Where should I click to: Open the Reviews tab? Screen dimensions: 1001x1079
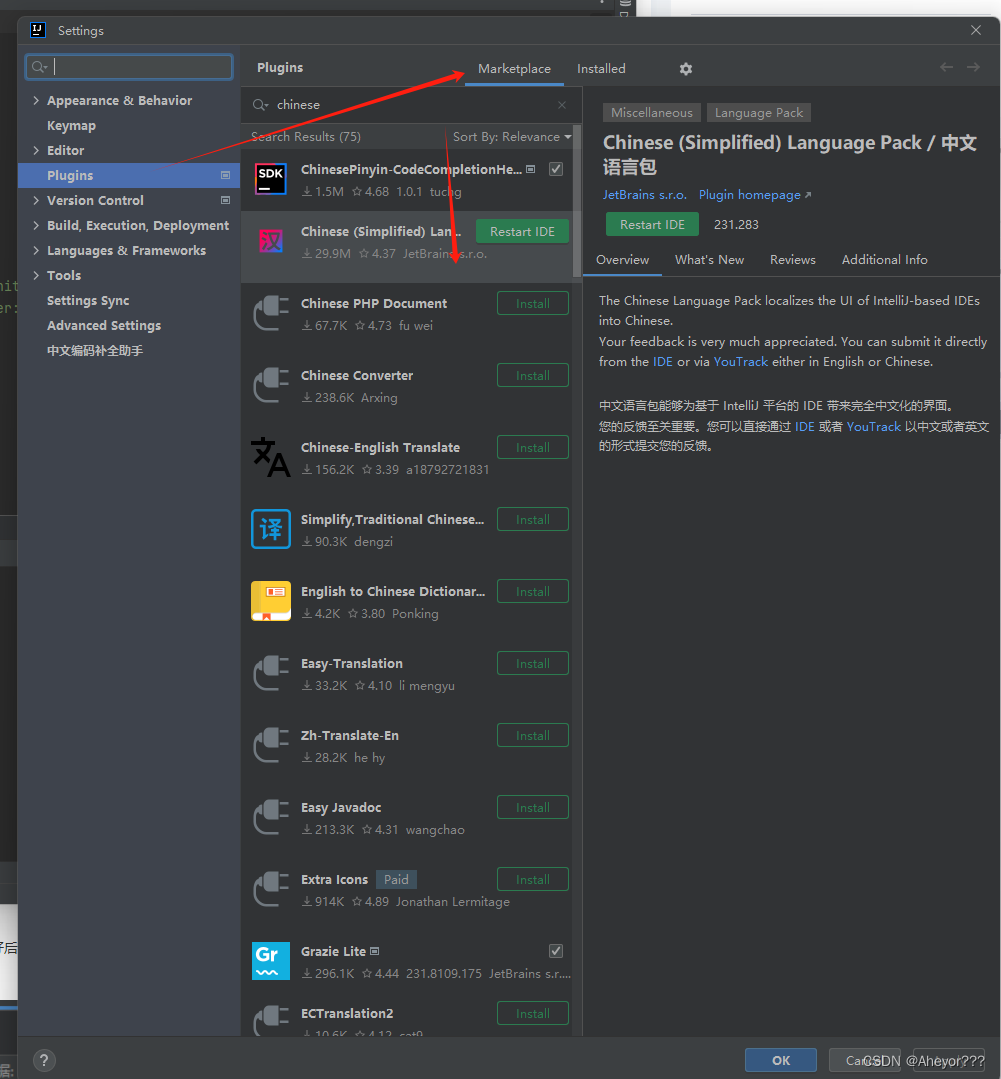(x=793, y=259)
